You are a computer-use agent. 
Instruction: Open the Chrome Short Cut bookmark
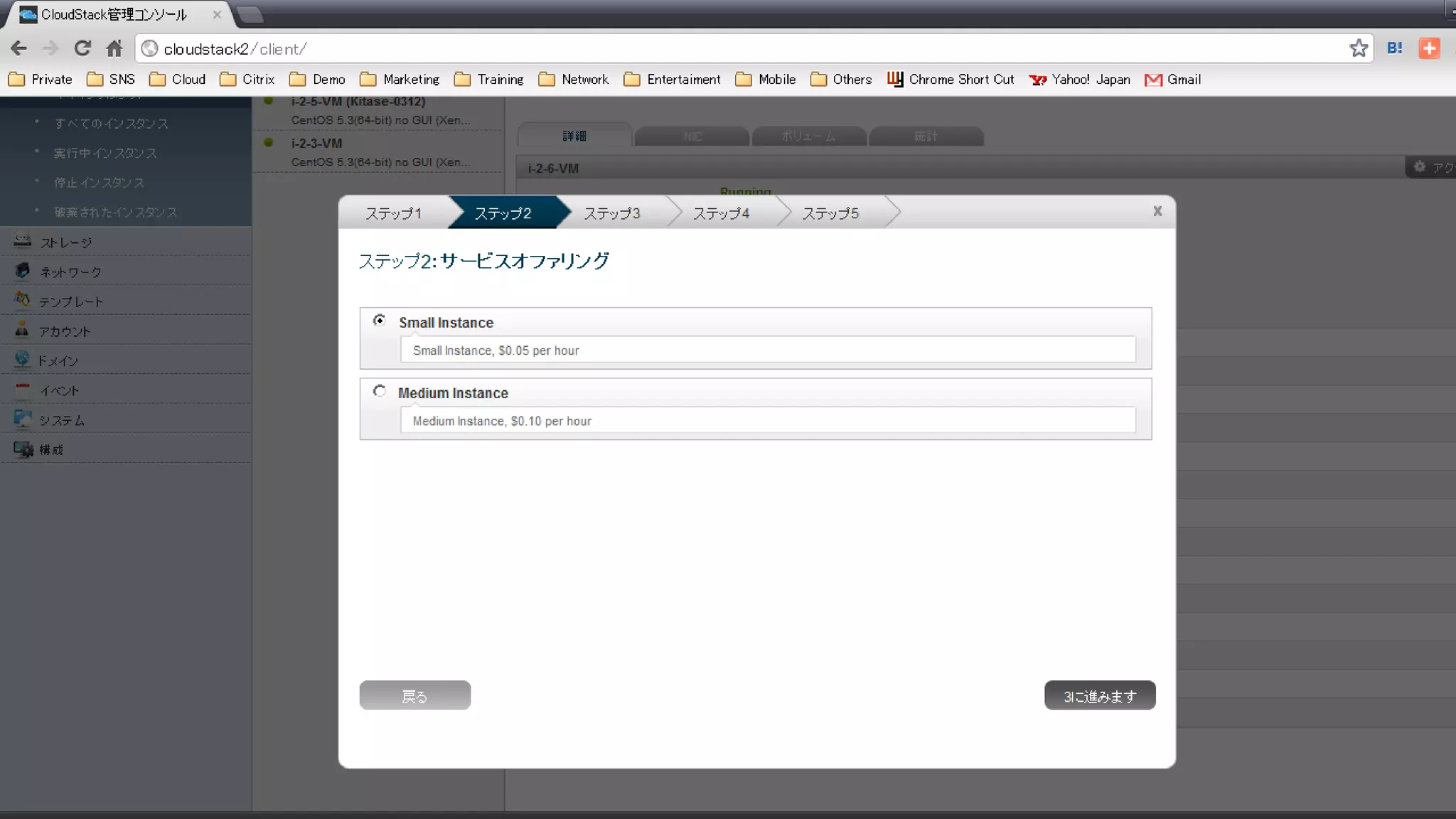coord(951,80)
